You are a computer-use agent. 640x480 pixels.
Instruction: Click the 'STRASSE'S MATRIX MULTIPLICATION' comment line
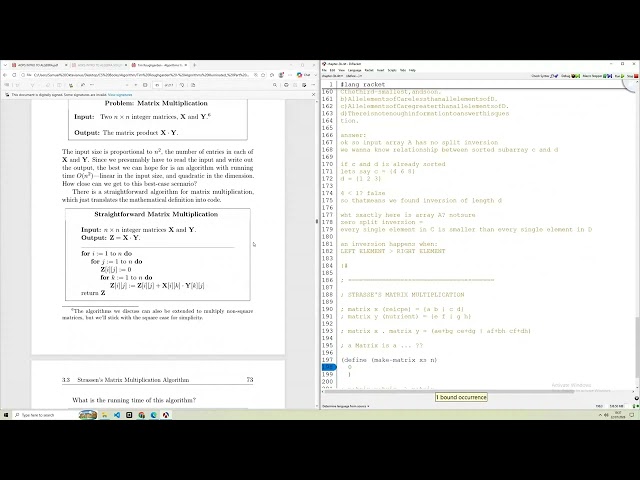click(402, 295)
